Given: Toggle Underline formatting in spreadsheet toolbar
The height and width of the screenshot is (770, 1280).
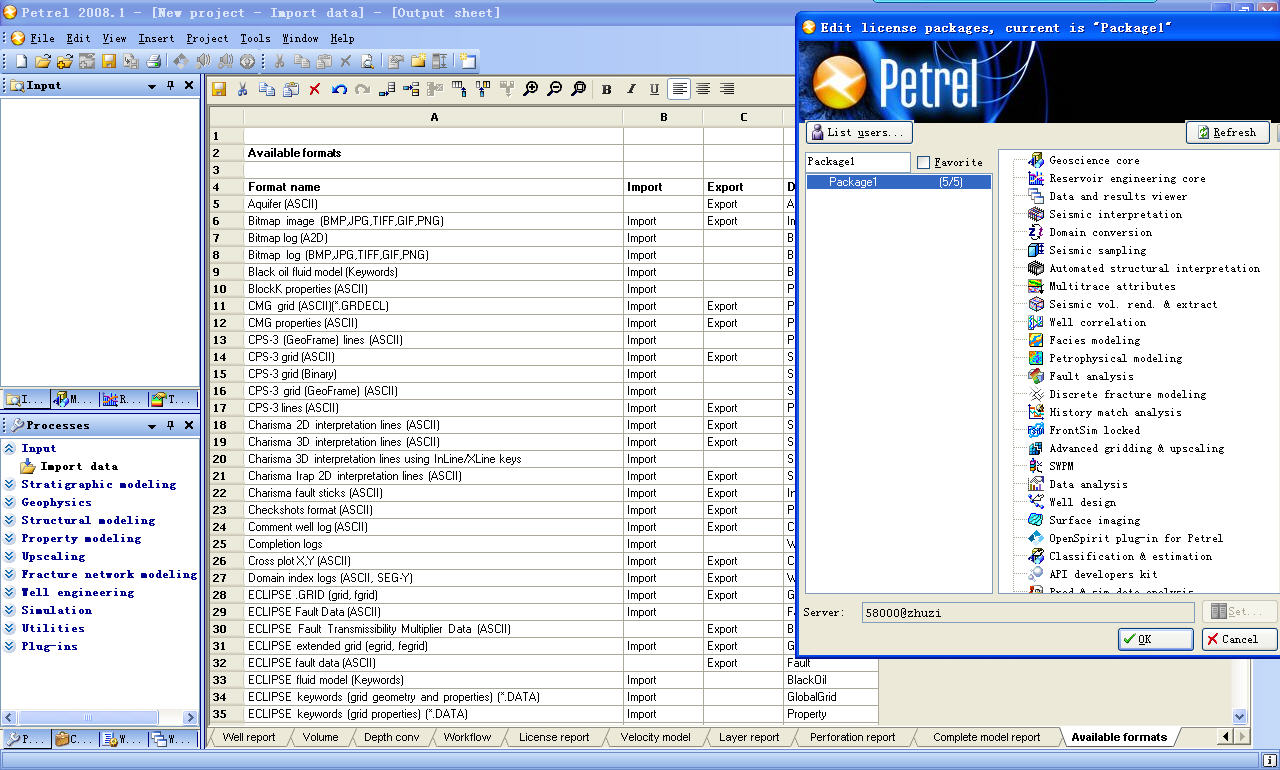Looking at the screenshot, I should 655,89.
